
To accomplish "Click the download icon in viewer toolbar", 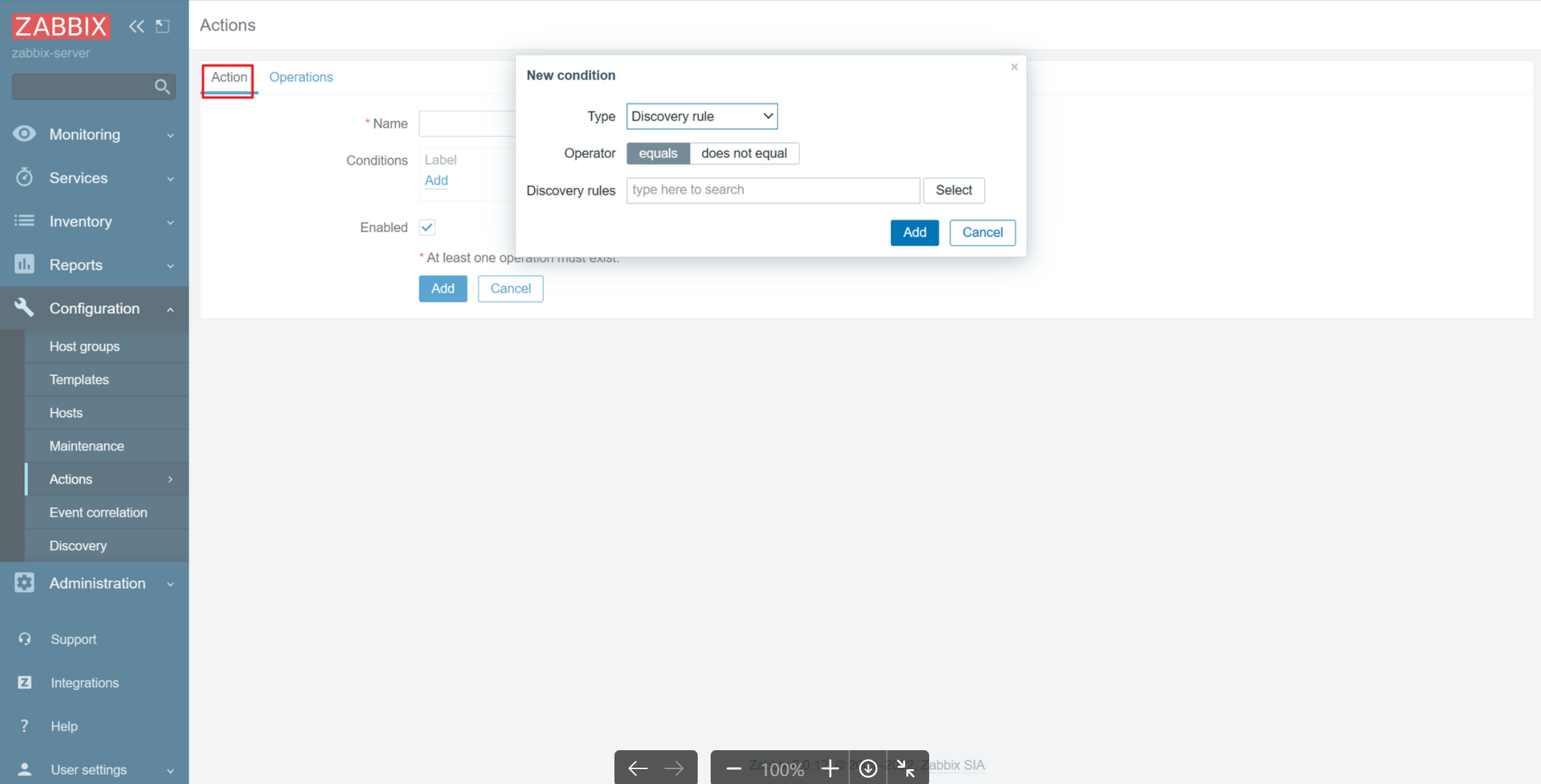I will [x=868, y=768].
